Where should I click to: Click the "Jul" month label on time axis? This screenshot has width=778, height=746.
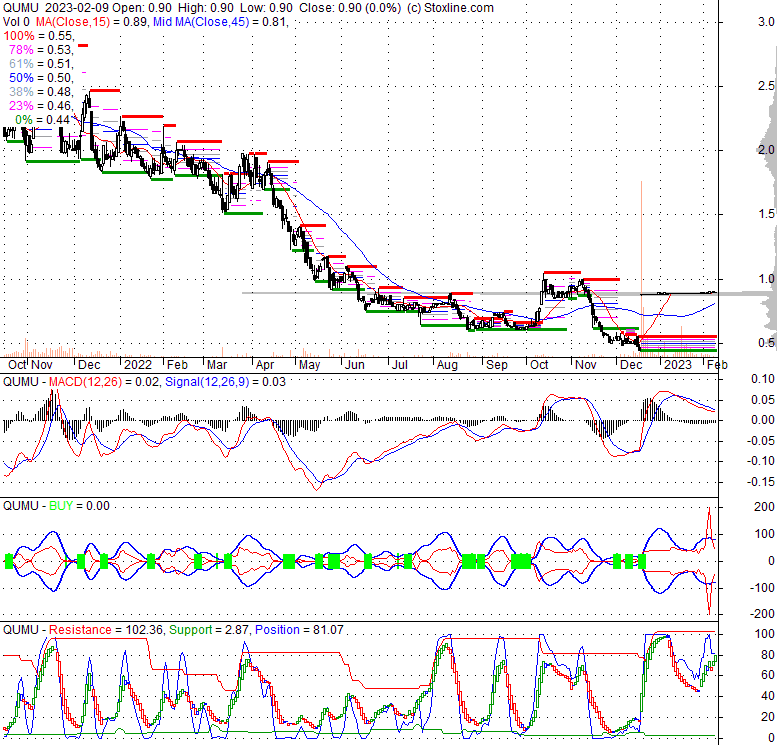point(399,365)
